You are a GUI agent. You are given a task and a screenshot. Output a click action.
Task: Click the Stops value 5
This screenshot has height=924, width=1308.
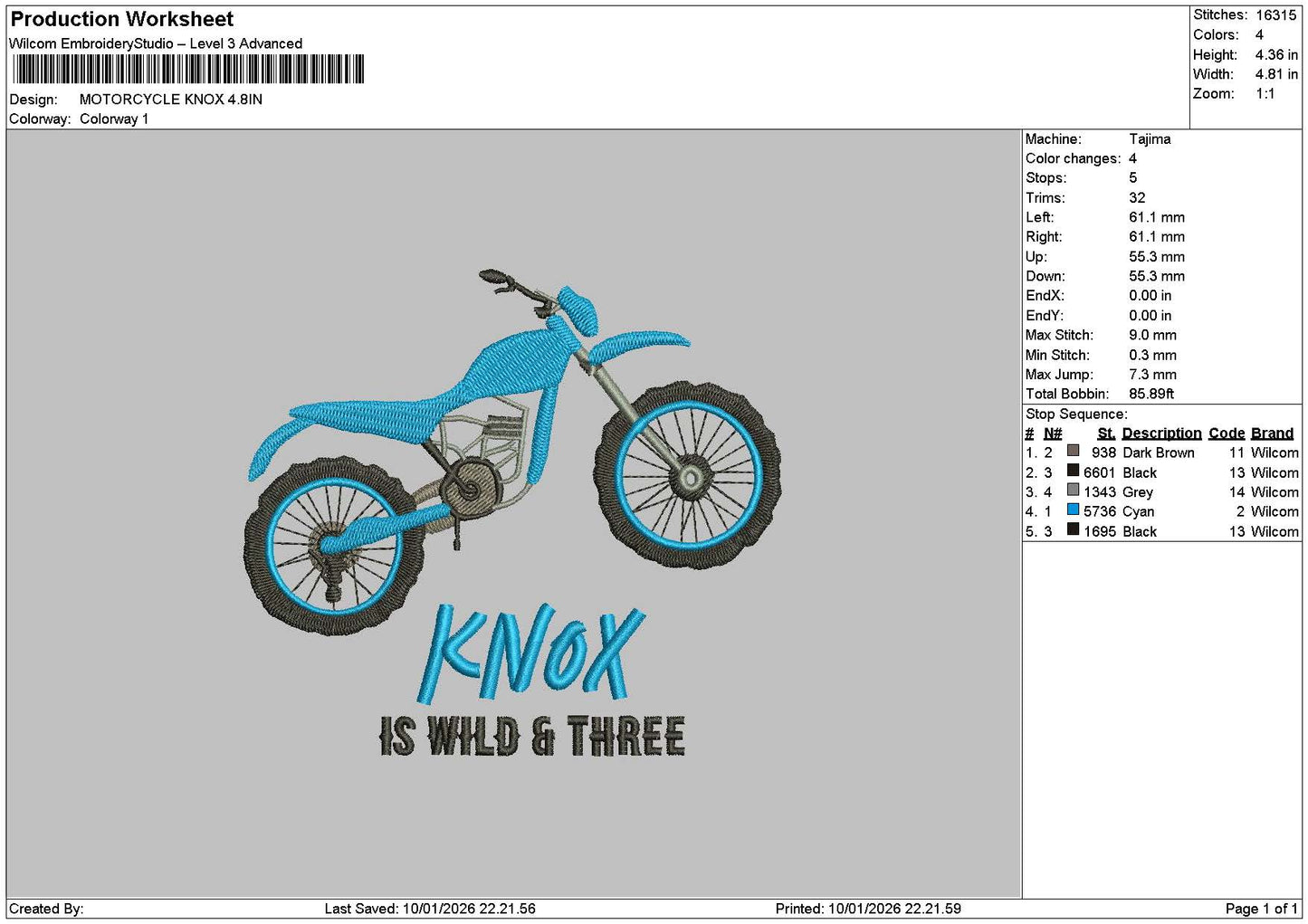coord(1132,178)
